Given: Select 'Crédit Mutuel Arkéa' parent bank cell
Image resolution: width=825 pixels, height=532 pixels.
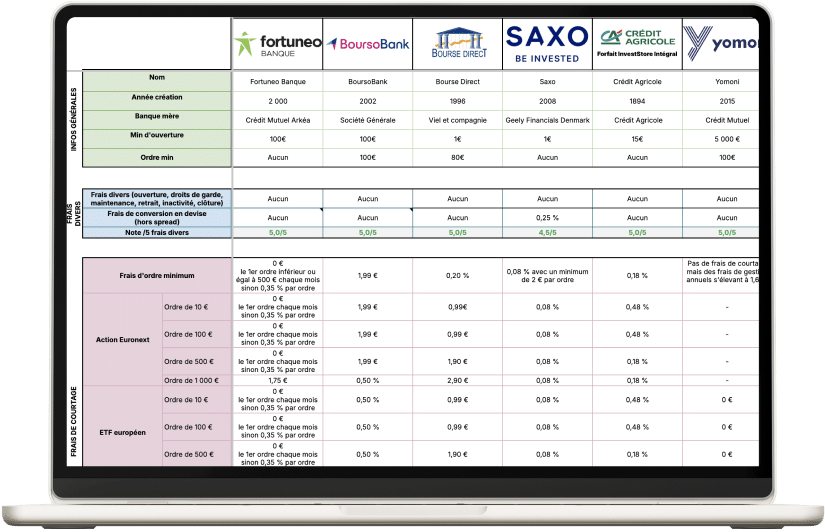Looking at the screenshot, I should click(278, 120).
